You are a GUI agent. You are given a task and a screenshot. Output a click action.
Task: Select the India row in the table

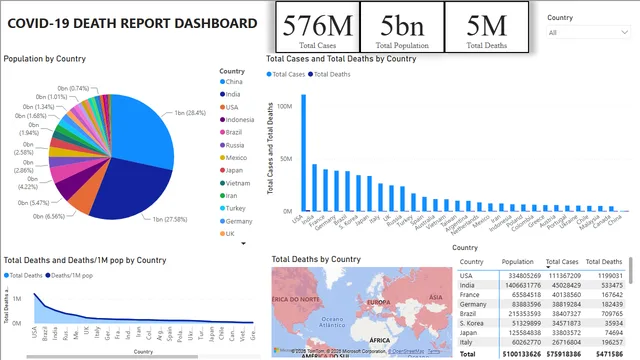pos(542,285)
